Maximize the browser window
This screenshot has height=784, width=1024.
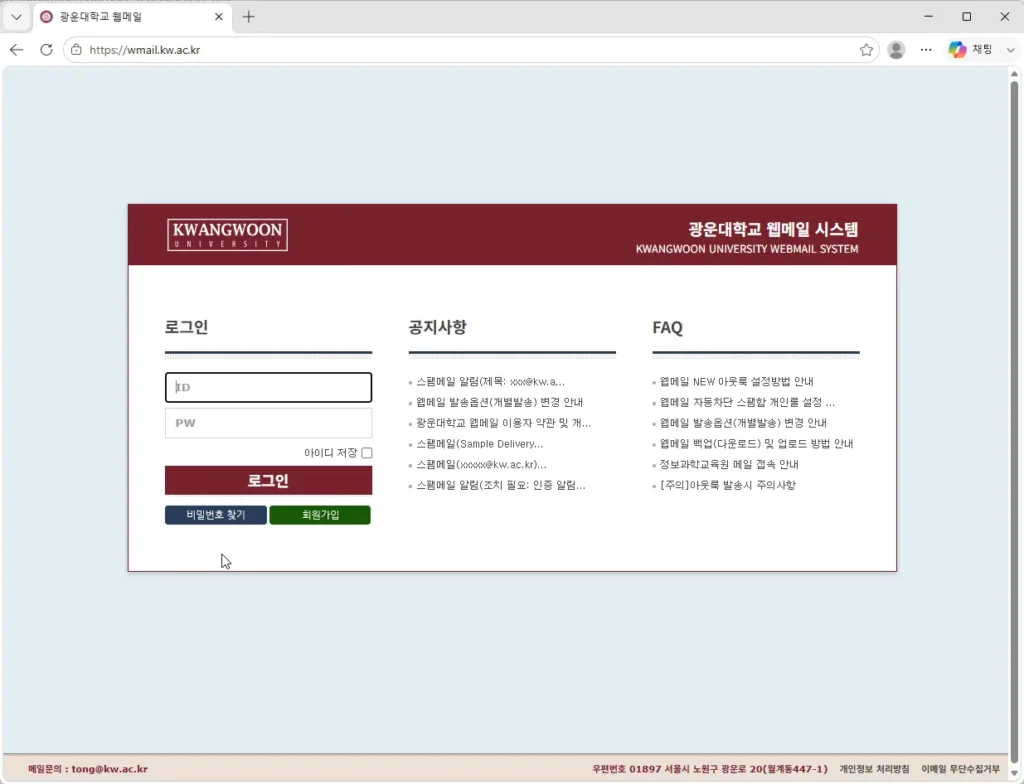pyautogui.click(x=967, y=17)
